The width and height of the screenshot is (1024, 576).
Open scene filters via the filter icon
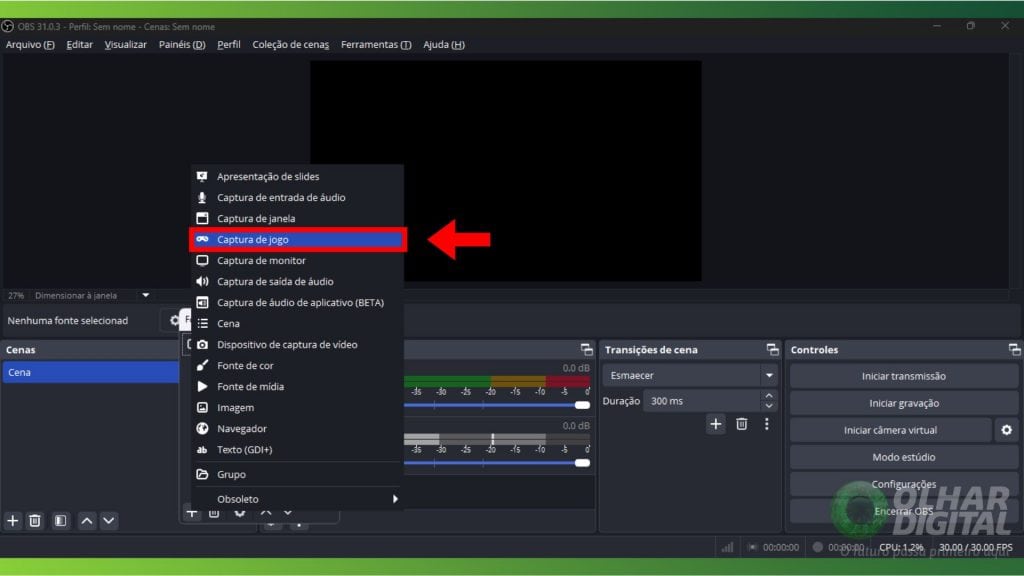[61, 521]
